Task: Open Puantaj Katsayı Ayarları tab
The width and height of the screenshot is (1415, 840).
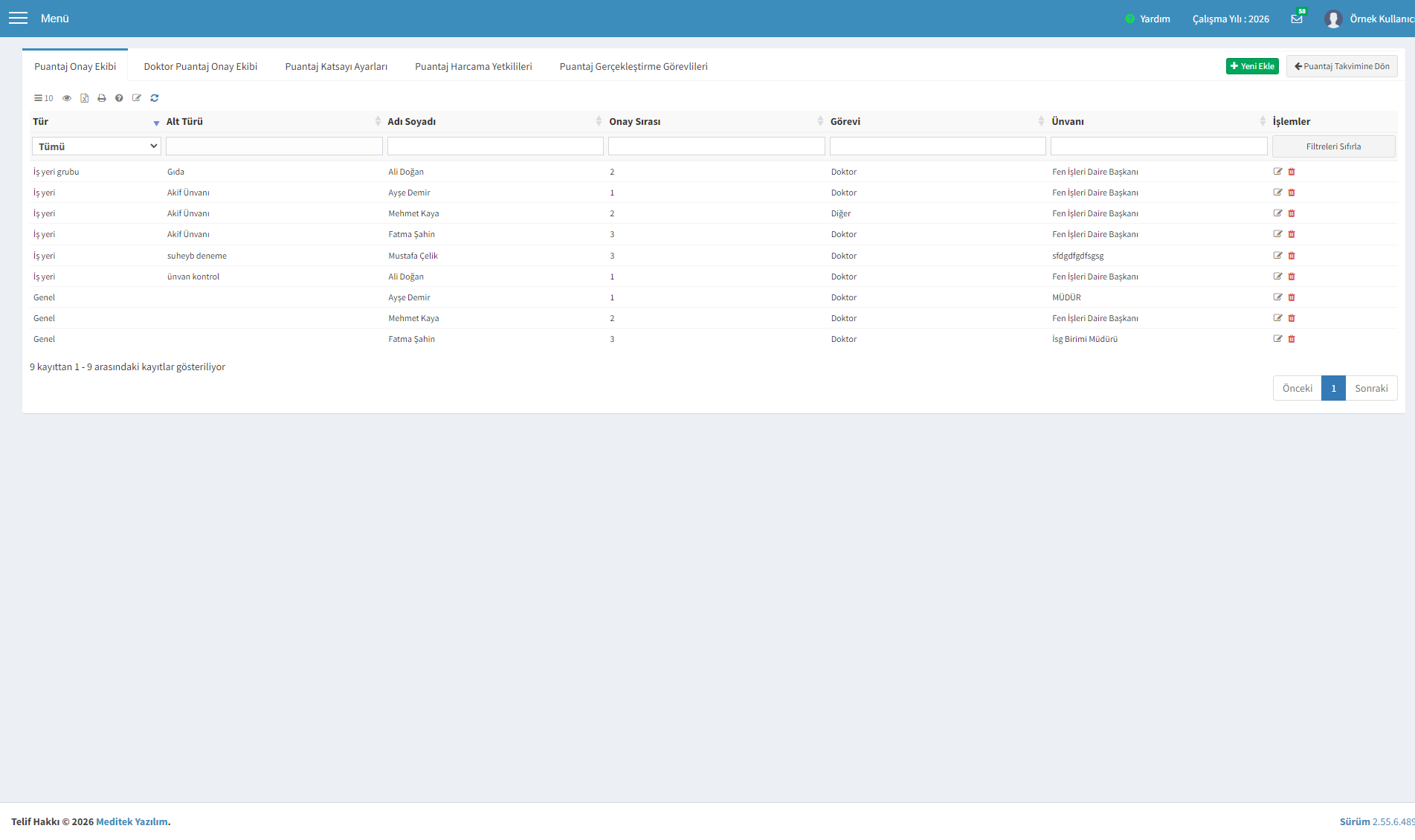Action: point(336,66)
